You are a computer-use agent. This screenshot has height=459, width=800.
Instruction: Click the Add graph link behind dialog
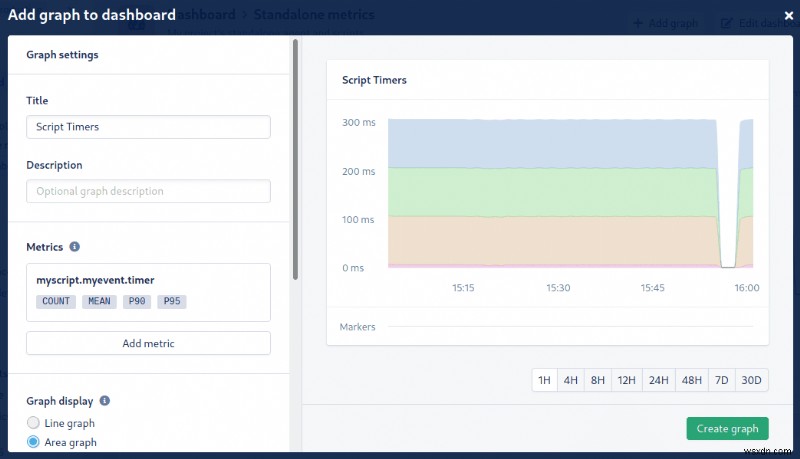click(666, 23)
